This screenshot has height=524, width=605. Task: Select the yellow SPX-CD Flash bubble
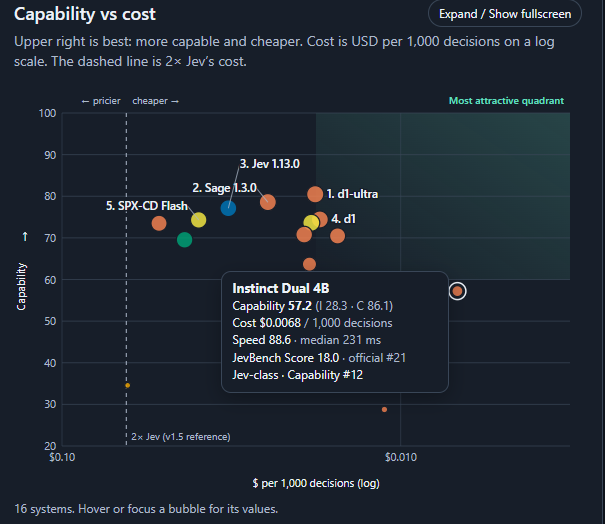pos(199,220)
